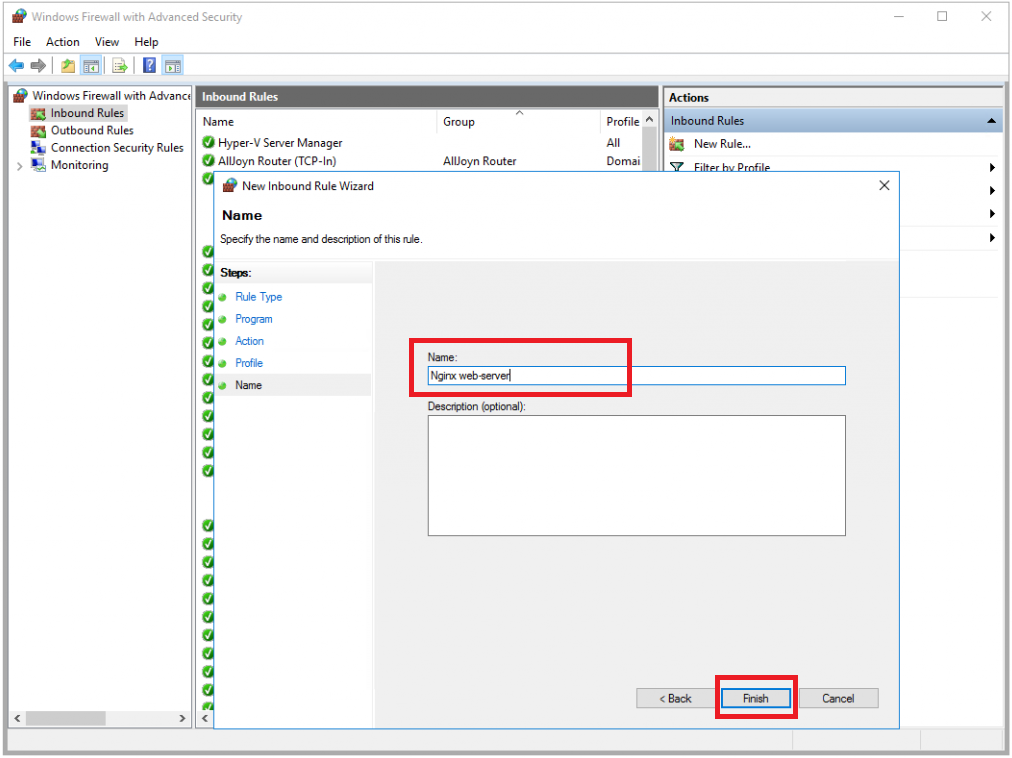Select Connection Security Rules in the tree

(x=117, y=148)
